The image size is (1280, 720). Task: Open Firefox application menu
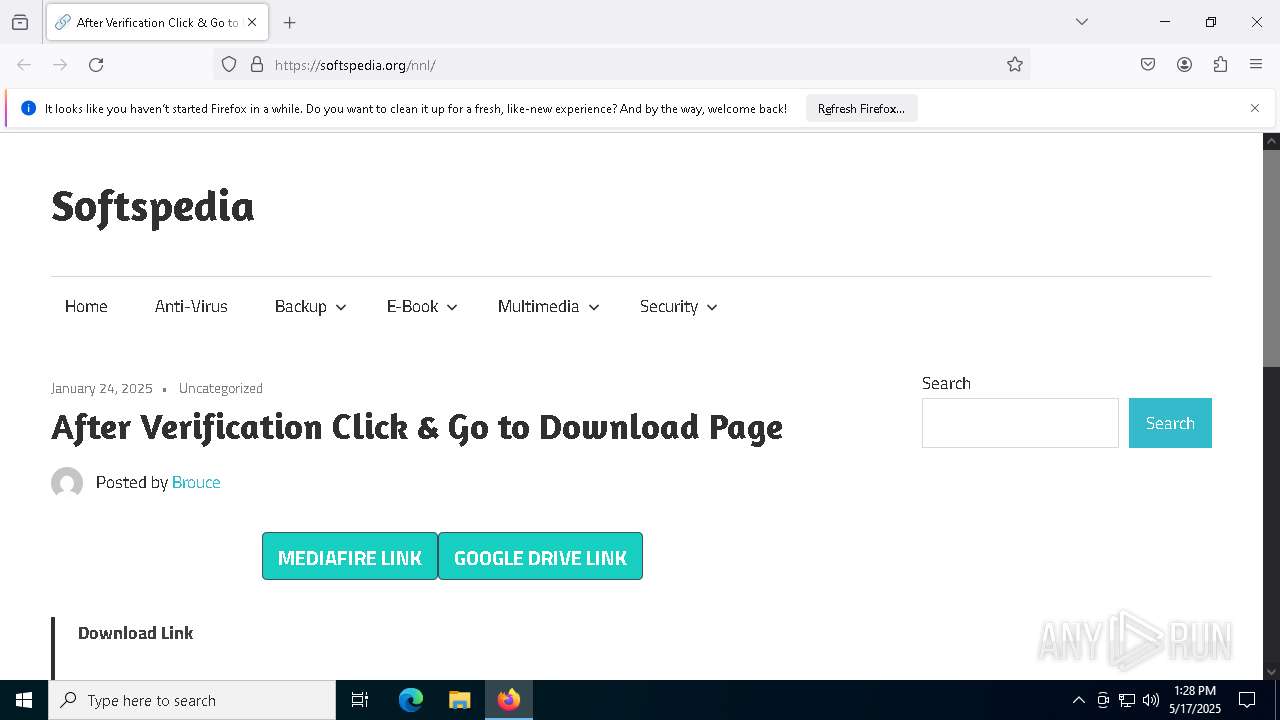click(x=1256, y=65)
